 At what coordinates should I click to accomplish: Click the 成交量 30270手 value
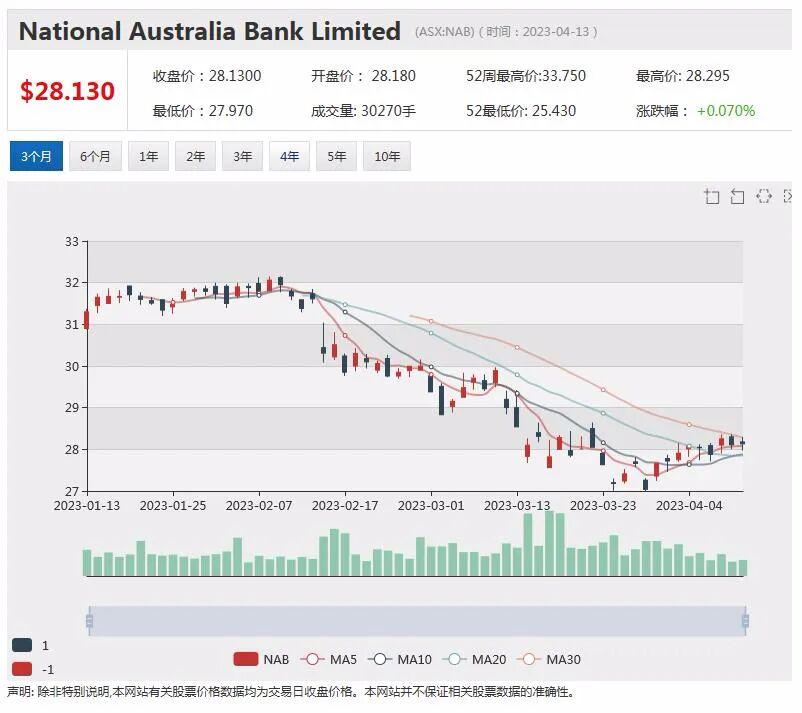(363, 110)
